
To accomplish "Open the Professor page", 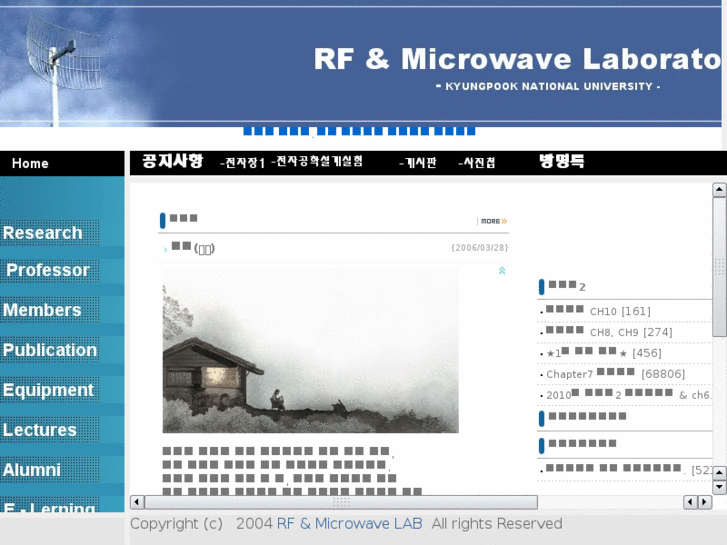I will (x=50, y=270).
